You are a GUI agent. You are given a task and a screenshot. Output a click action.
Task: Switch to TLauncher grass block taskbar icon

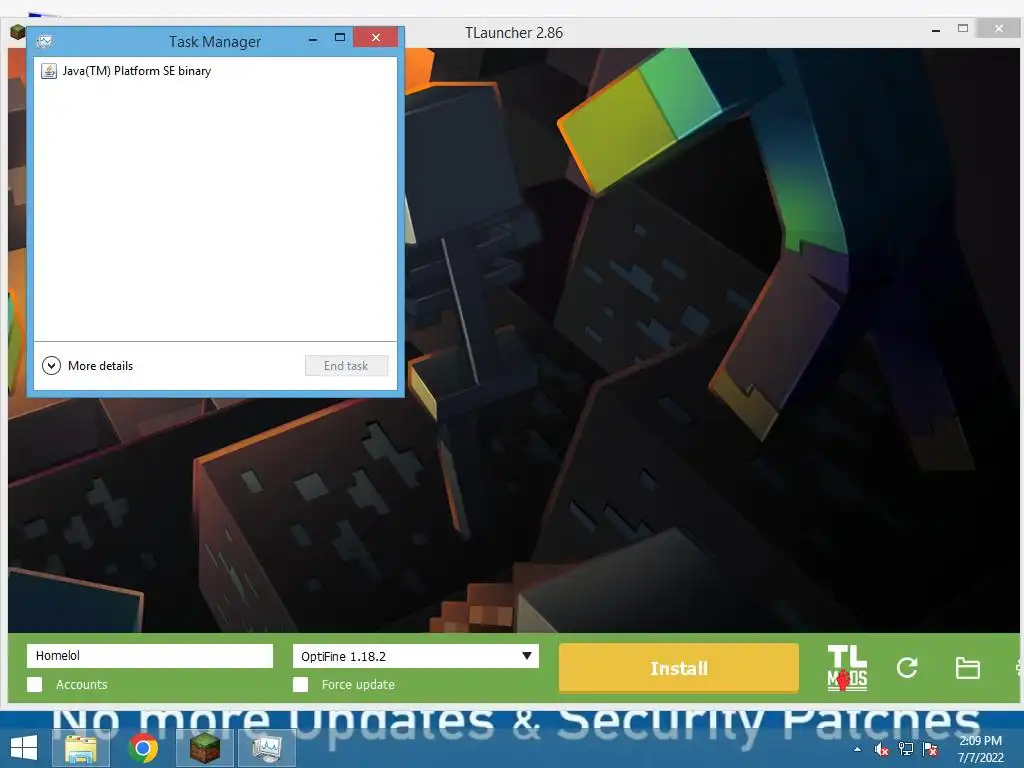tap(205, 748)
